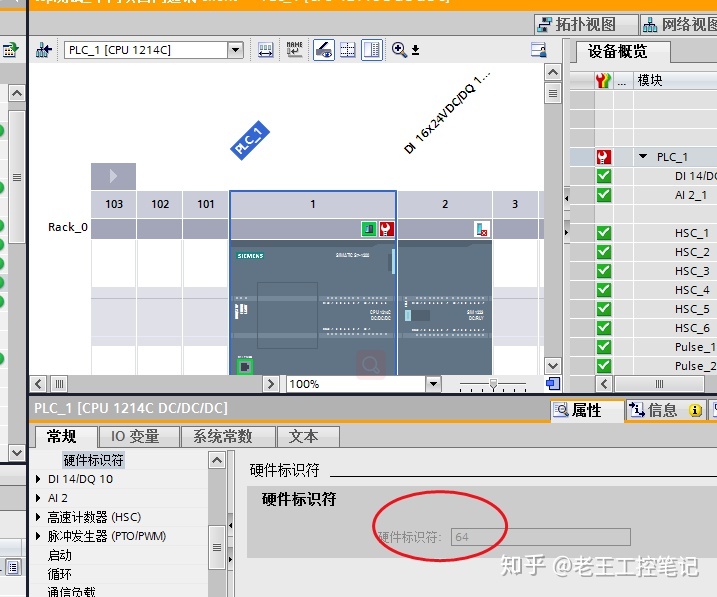Click the PLC_1 blue label tag
Image resolution: width=717 pixels, height=597 pixels.
point(250,140)
